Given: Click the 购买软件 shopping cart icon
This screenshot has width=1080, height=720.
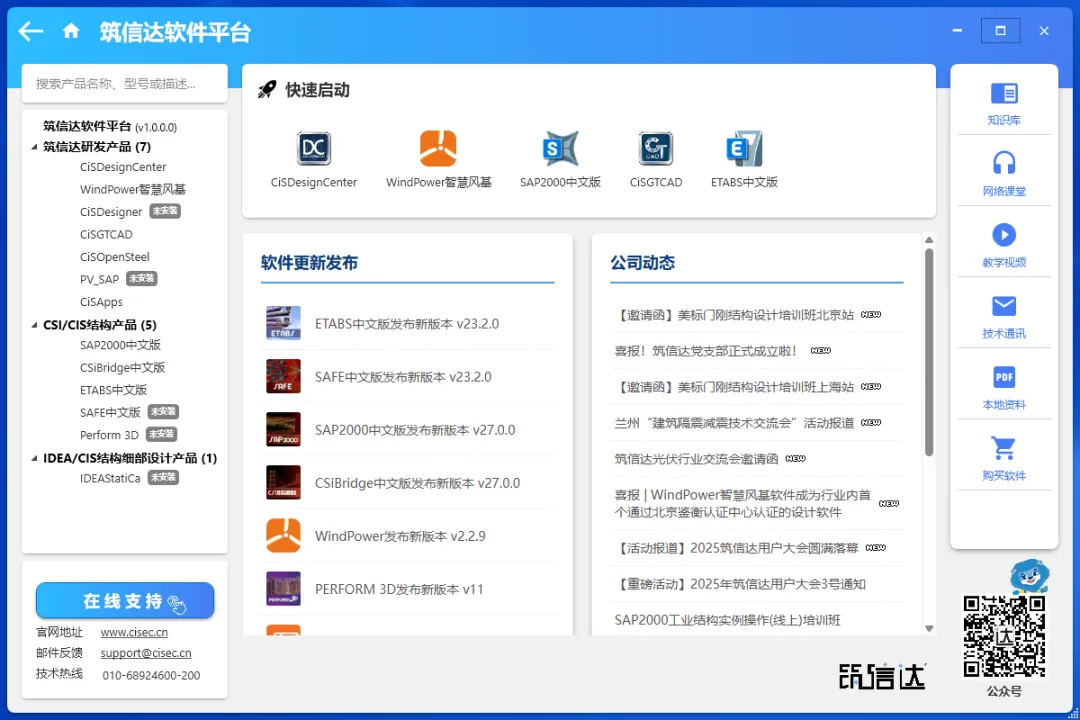Looking at the screenshot, I should pyautogui.click(x=1004, y=448).
